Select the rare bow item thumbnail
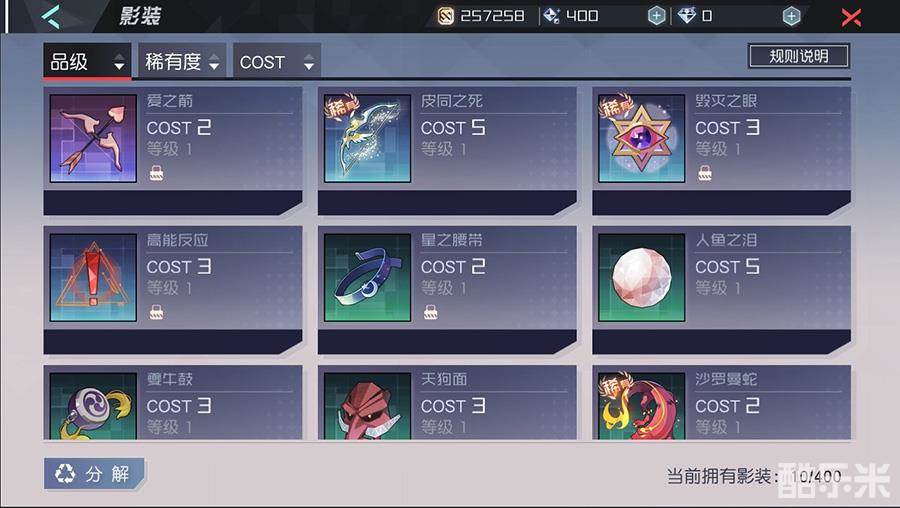The width and height of the screenshot is (900, 508). [x=367, y=138]
